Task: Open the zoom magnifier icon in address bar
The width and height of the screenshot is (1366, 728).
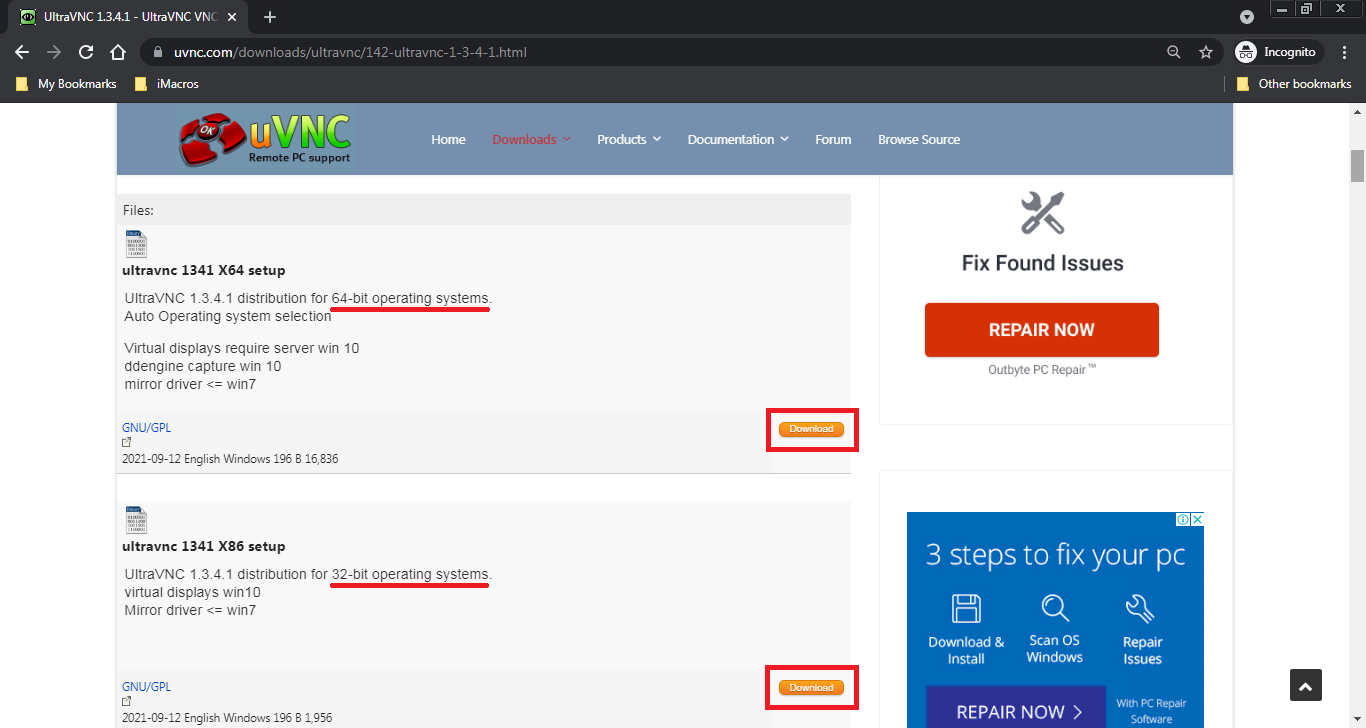Action: (x=1174, y=52)
